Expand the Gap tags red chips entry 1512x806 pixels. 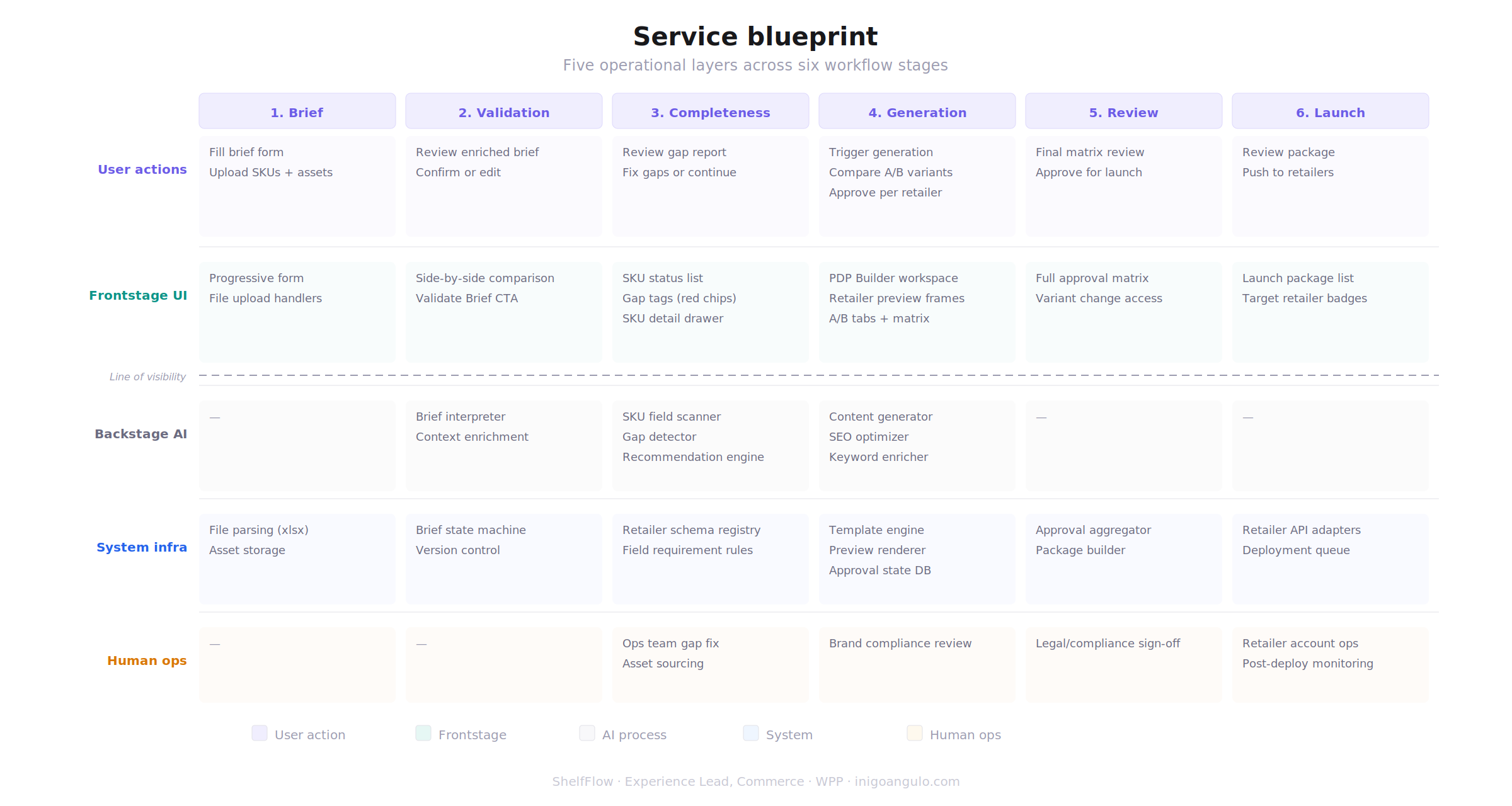679,298
